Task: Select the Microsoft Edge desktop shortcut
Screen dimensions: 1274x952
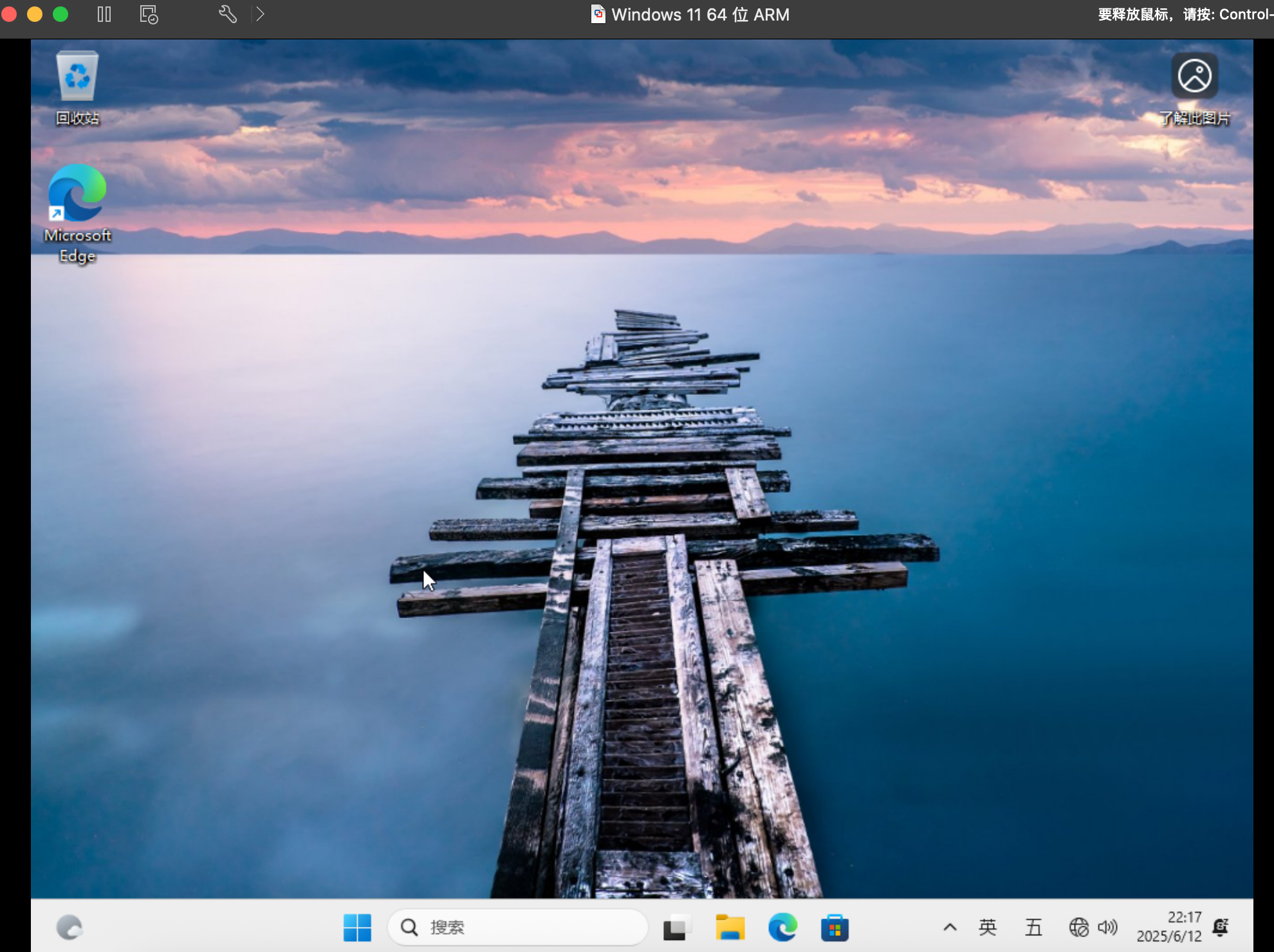Action: (77, 214)
